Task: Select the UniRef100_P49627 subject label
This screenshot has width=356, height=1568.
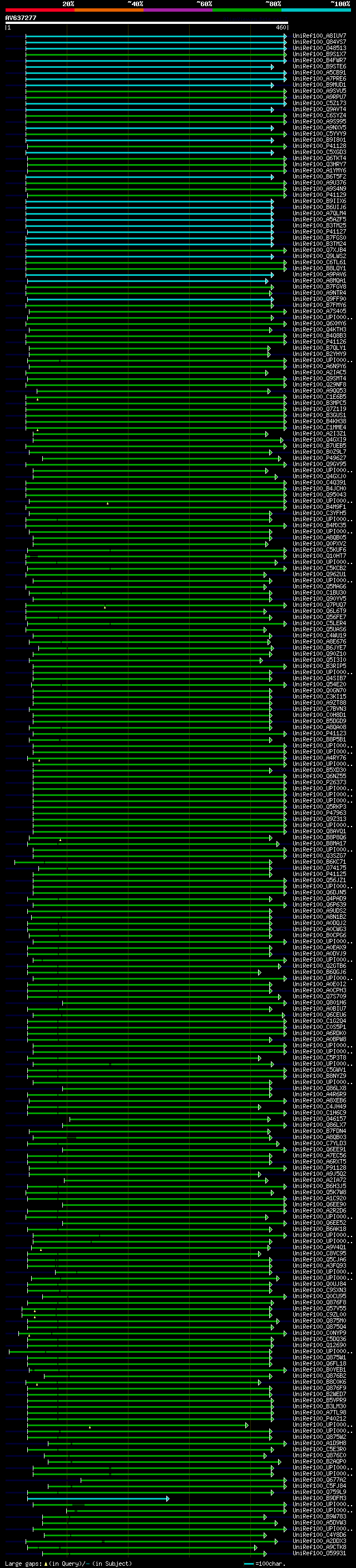Action: [319, 458]
